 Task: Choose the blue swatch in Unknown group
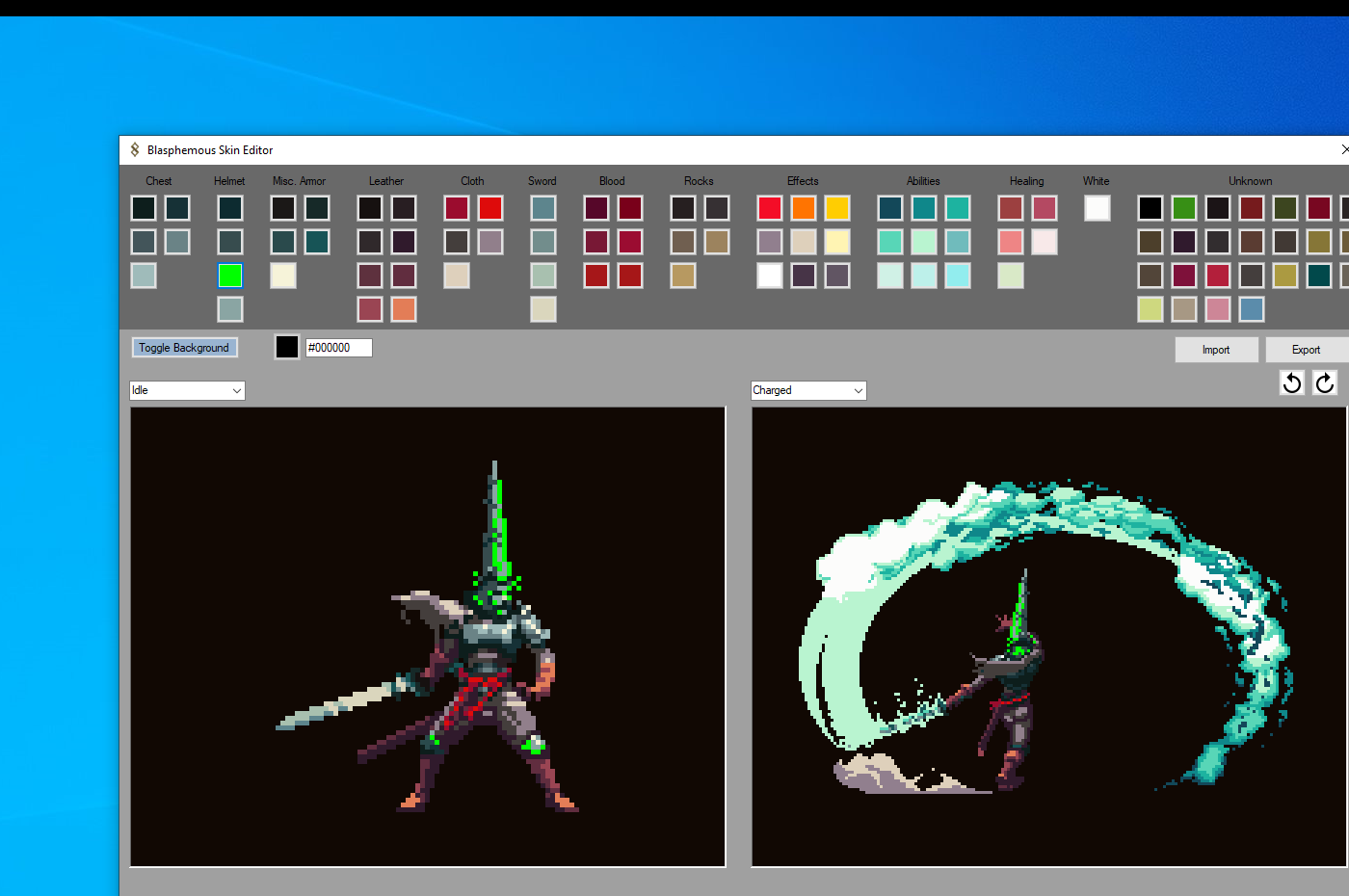pyautogui.click(x=1251, y=309)
